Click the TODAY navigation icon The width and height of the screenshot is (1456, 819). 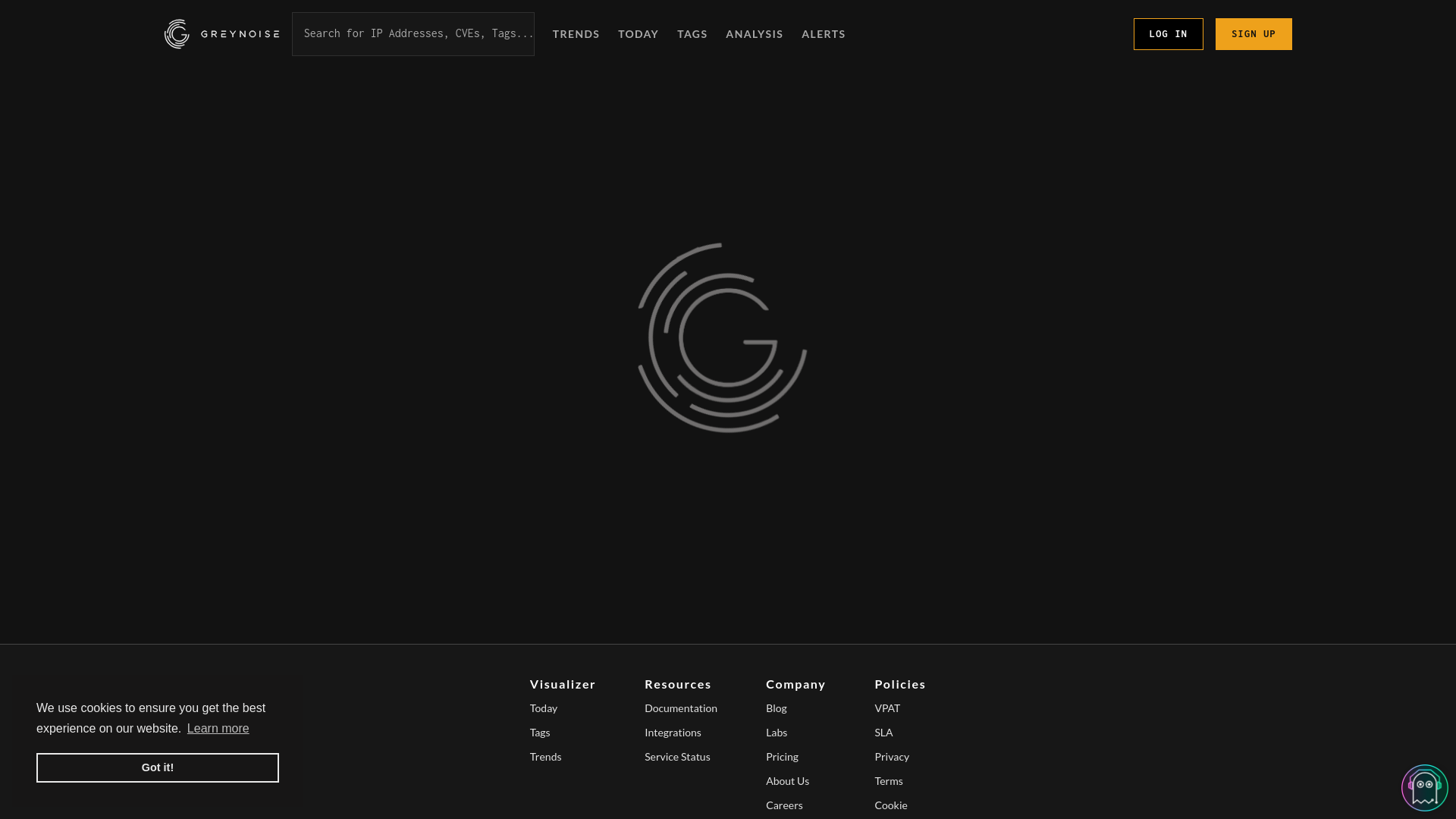click(x=638, y=33)
